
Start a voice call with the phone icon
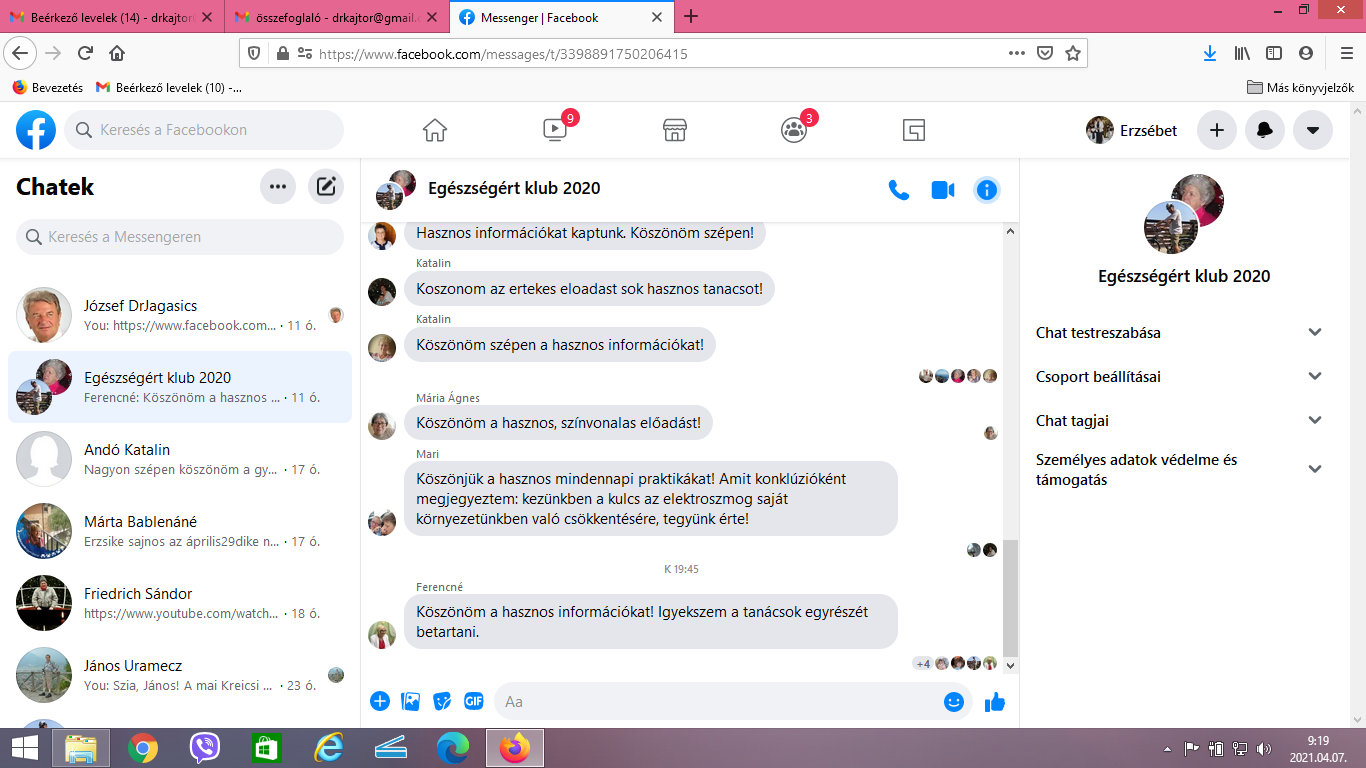(899, 190)
